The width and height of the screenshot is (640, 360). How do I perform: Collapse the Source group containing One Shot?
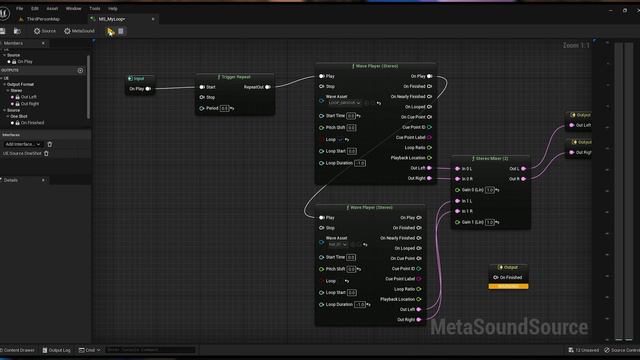pyautogui.click(x=4, y=110)
